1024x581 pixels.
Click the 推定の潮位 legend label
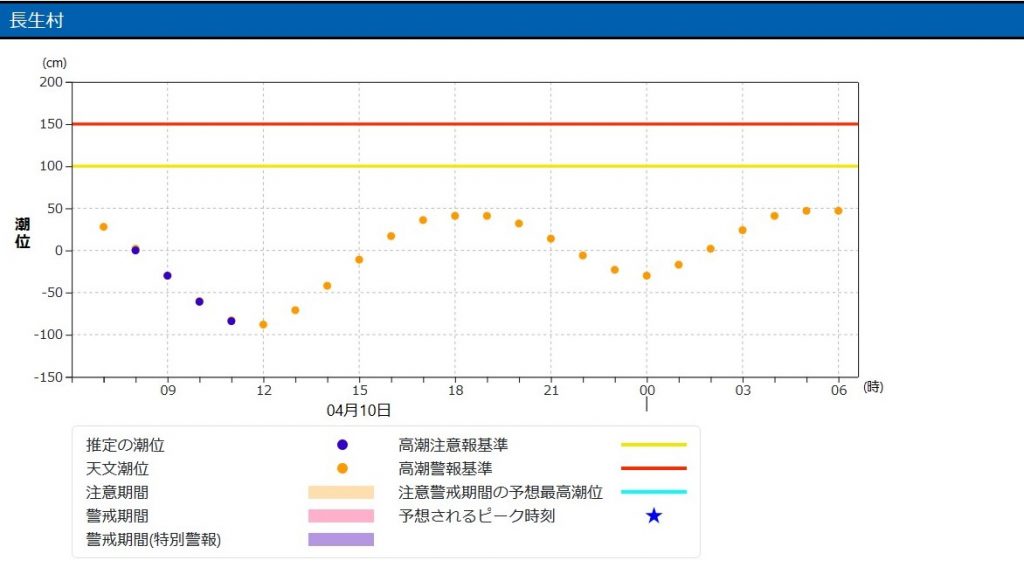coord(125,445)
